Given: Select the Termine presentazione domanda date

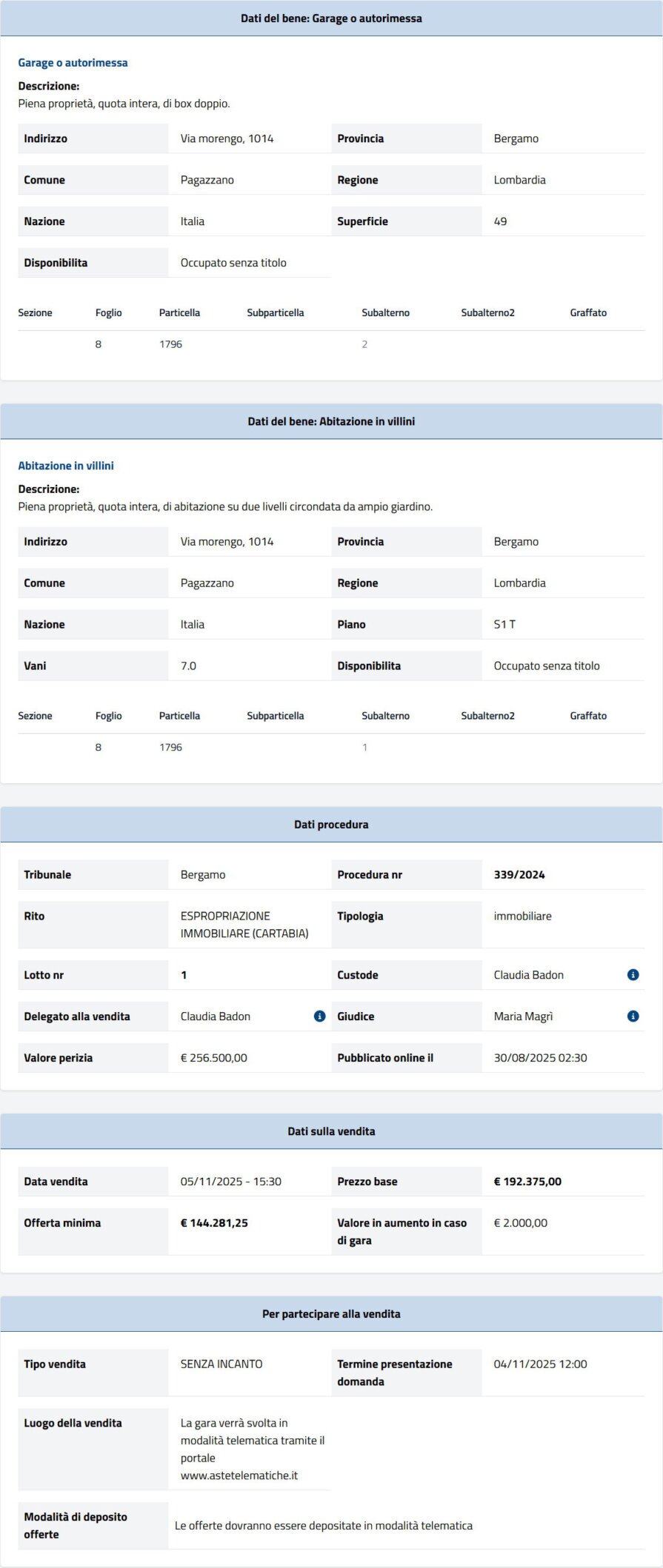Looking at the screenshot, I should pyautogui.click(x=542, y=1364).
